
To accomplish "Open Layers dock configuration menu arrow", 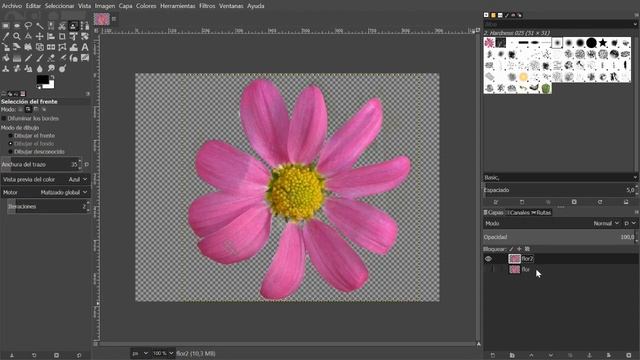I will [636, 212].
